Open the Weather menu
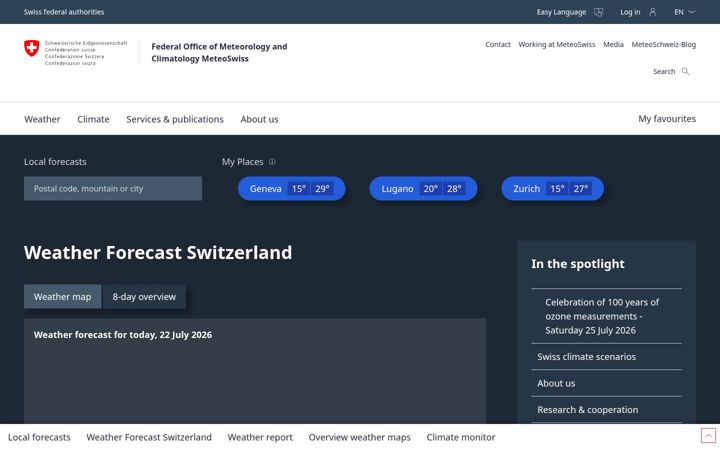 click(42, 119)
